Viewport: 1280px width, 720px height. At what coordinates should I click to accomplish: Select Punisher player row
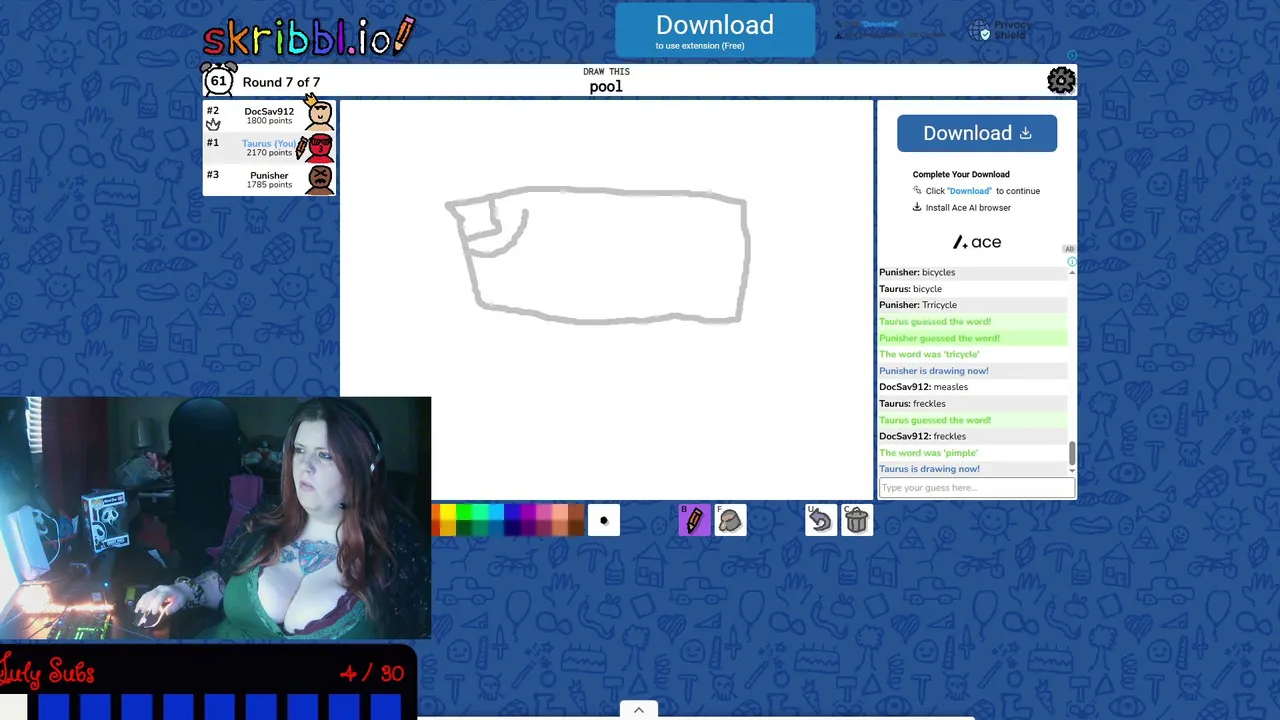(x=269, y=180)
